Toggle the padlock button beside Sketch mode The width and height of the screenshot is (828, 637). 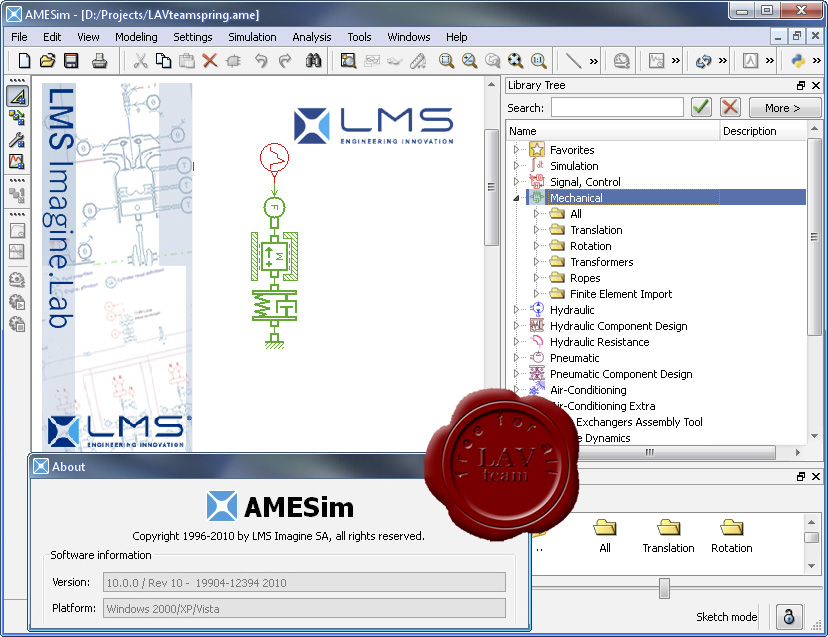click(789, 616)
